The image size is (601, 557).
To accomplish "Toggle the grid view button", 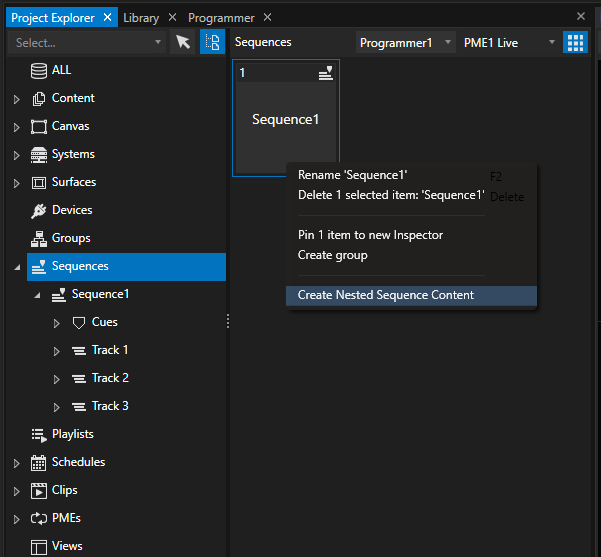I will [x=575, y=42].
